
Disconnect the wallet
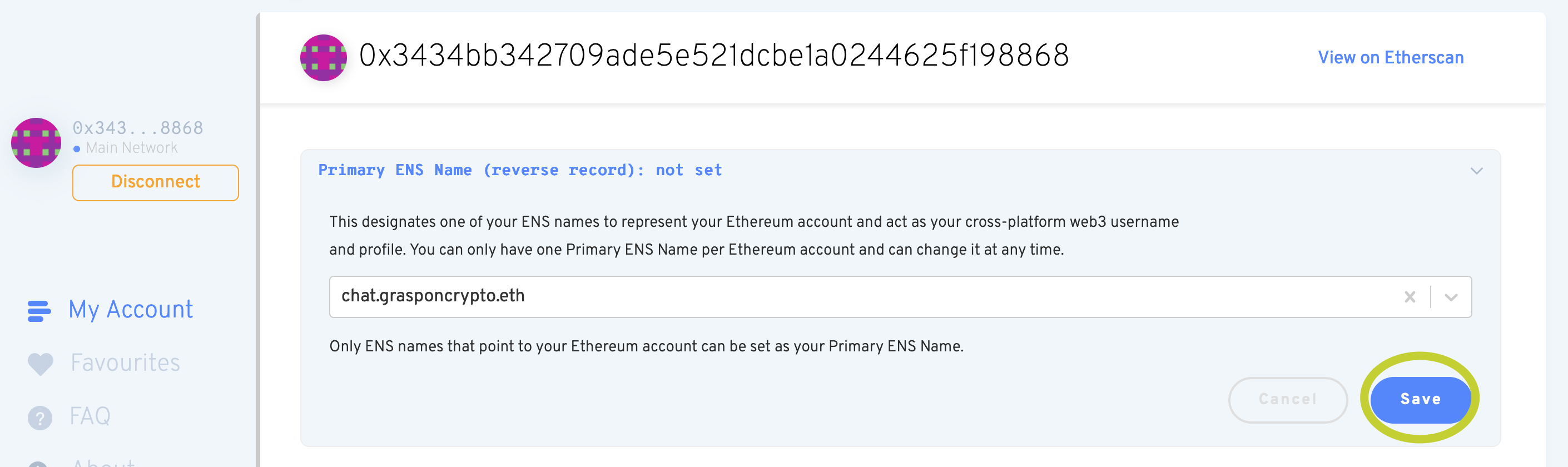155,182
